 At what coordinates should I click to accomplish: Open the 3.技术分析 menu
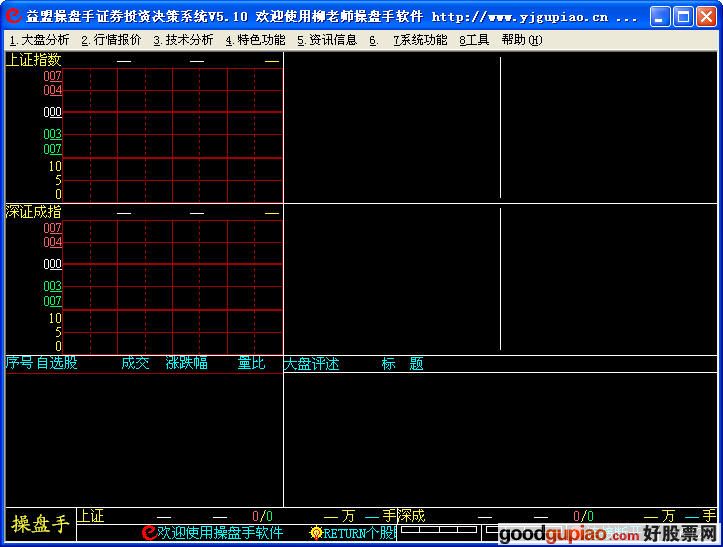tap(183, 40)
